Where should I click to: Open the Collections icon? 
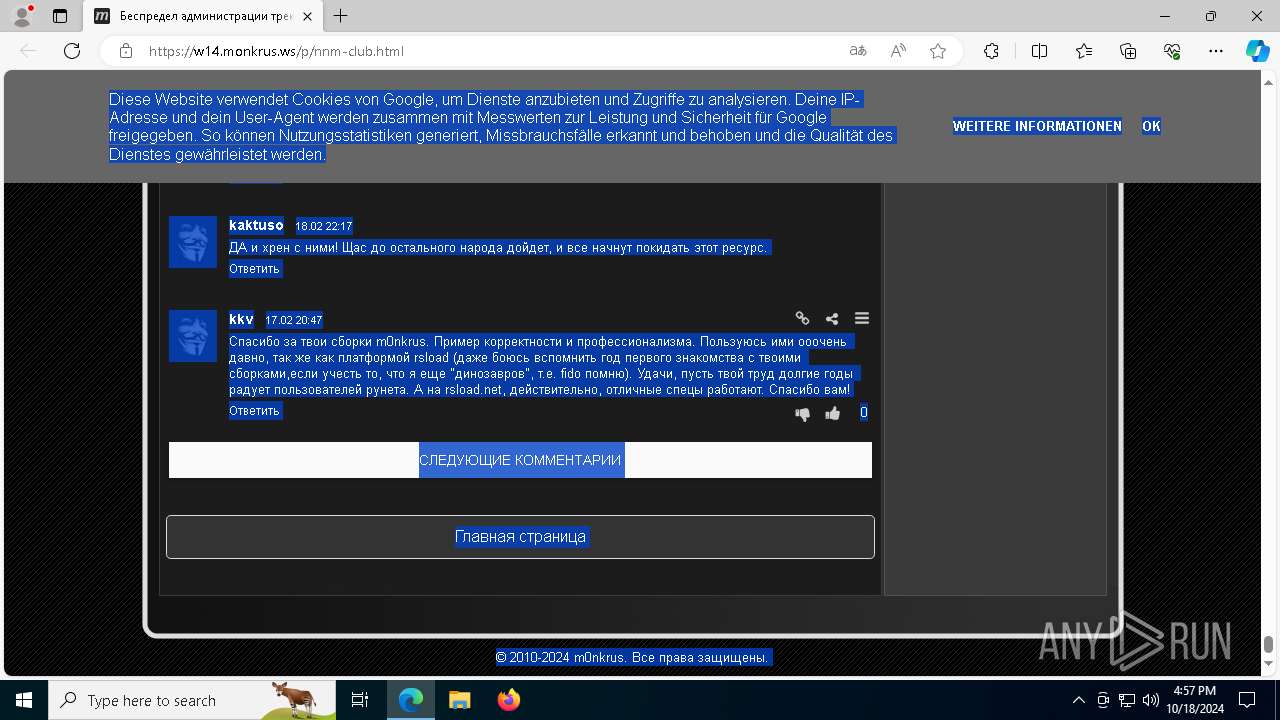pos(1128,51)
